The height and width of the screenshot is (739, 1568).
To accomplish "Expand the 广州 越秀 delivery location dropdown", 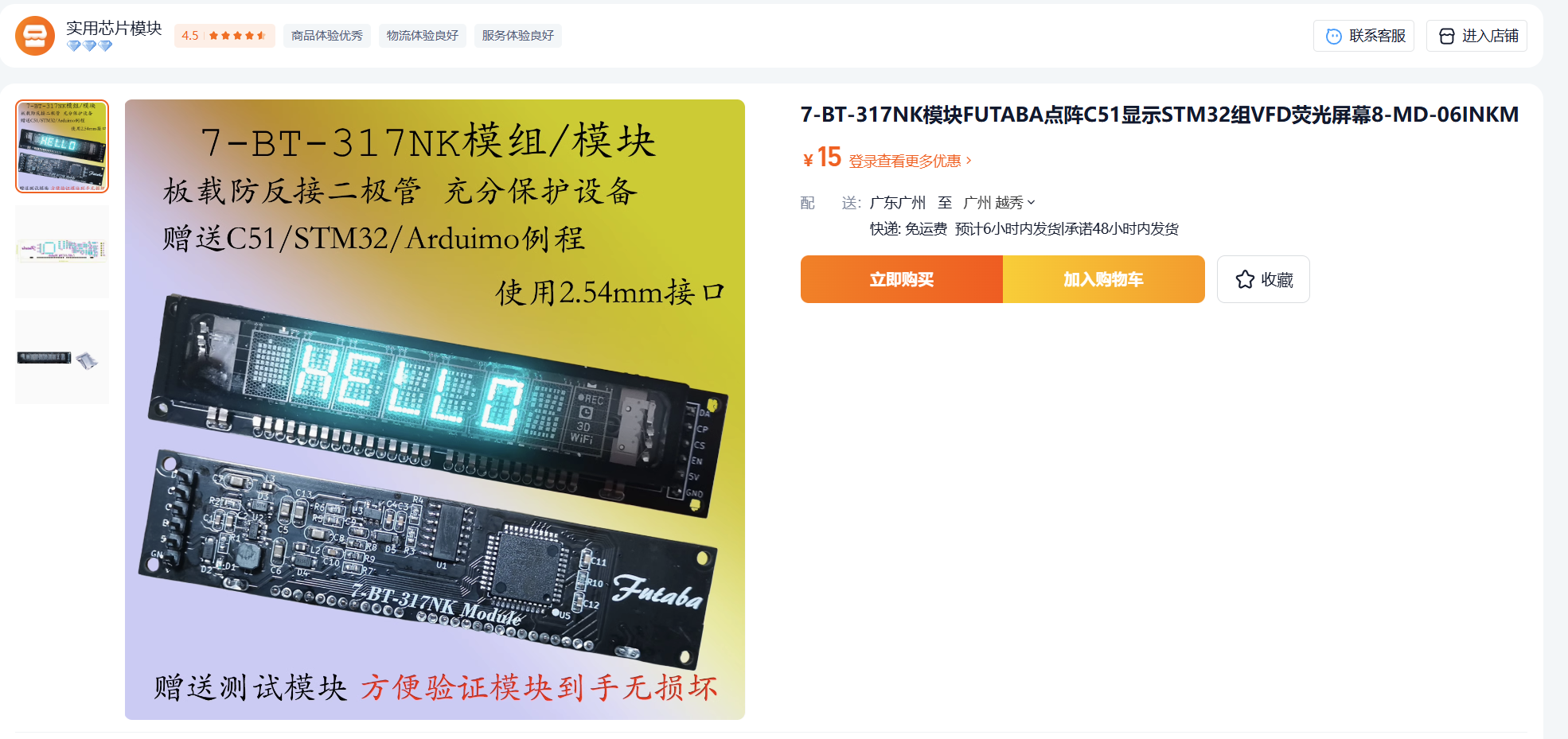I will click(999, 203).
